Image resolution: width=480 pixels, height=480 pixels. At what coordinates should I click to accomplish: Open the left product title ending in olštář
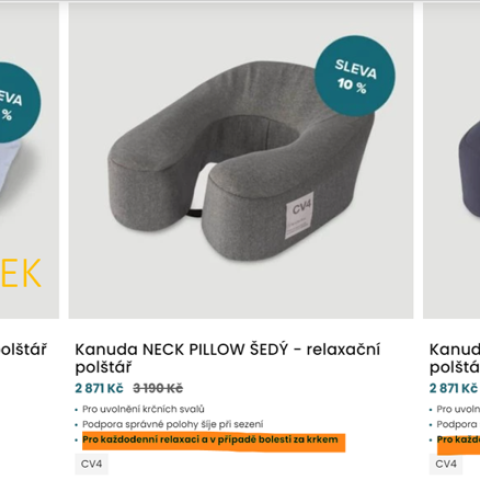tap(23, 349)
